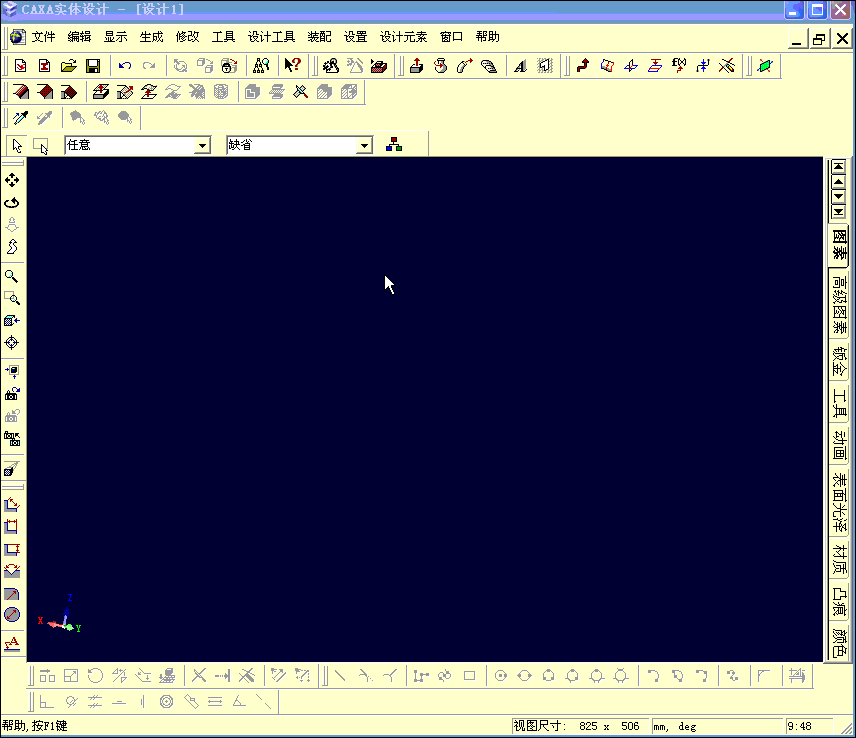Switch to the 工具 catalog tab
This screenshot has height=738, width=856.
tap(839, 403)
